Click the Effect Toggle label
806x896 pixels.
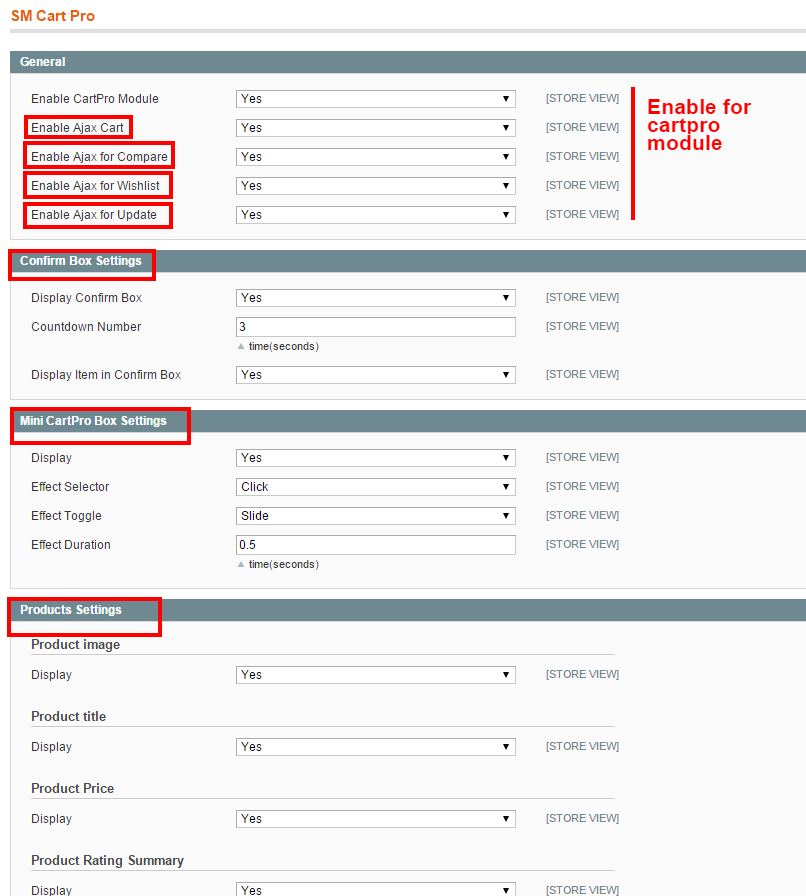pos(66,516)
